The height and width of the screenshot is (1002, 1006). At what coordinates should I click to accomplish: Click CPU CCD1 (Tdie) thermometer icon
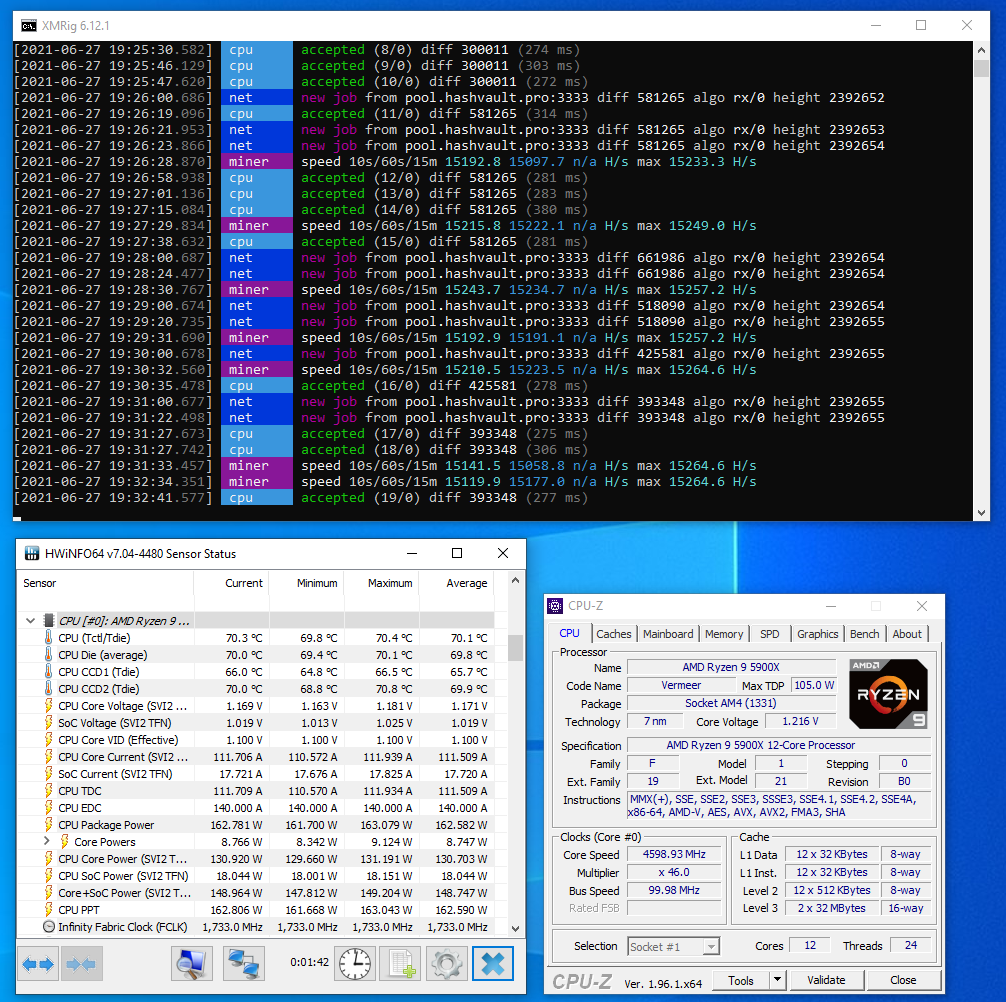pyautogui.click(x=49, y=672)
